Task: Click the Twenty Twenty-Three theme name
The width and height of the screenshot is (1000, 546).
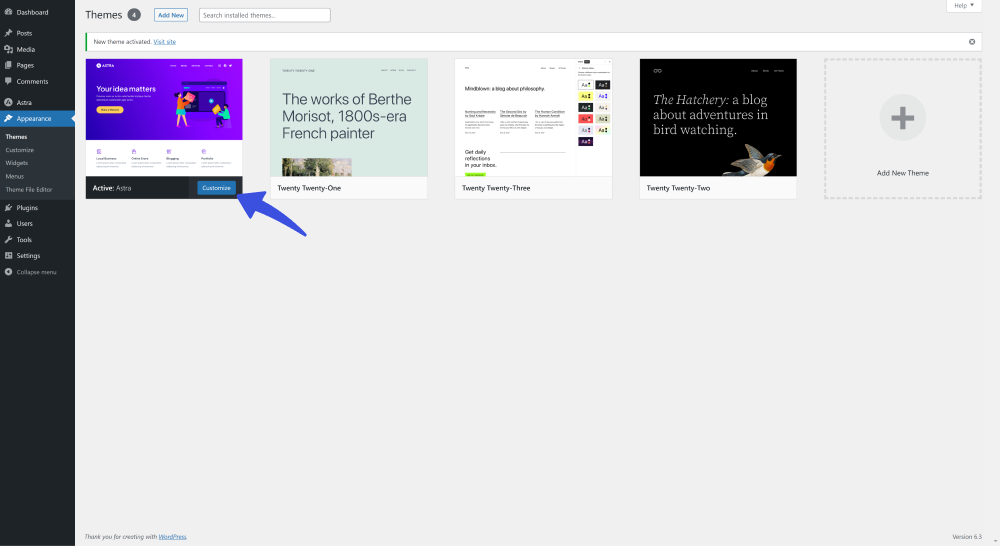Action: click(x=496, y=188)
